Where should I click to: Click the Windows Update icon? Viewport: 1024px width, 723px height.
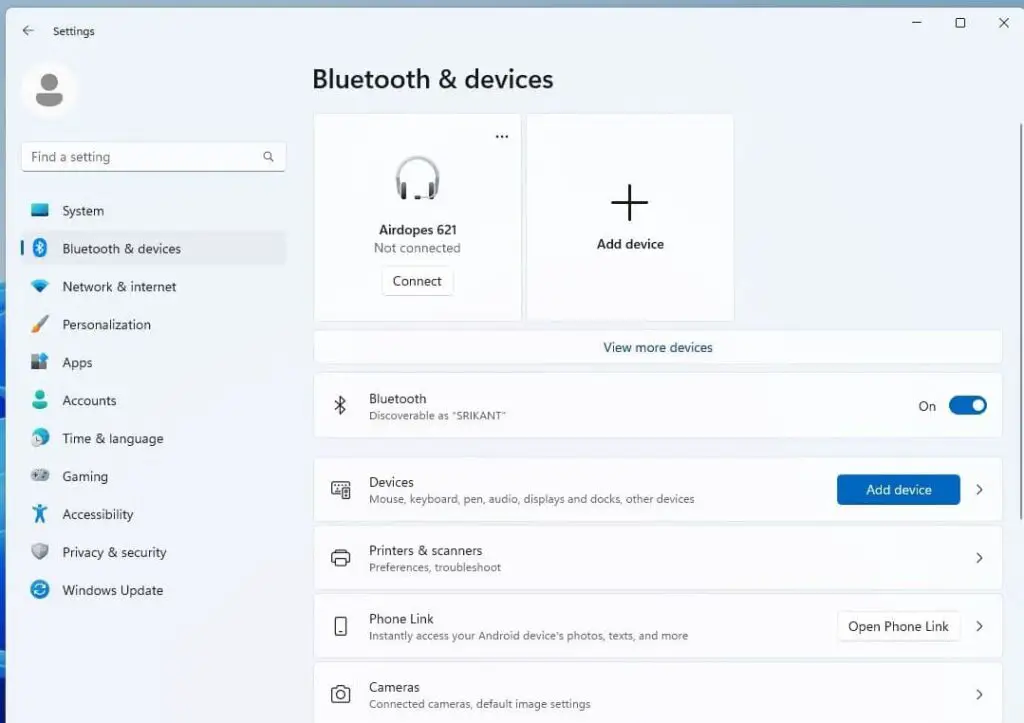[39, 590]
